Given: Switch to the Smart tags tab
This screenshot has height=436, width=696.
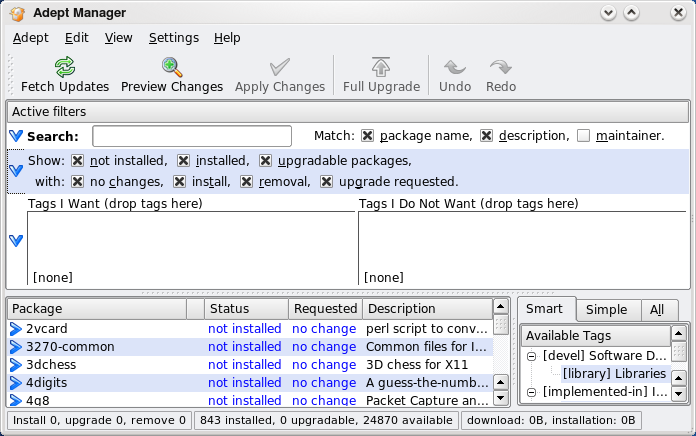Looking at the screenshot, I should [x=547, y=309].
